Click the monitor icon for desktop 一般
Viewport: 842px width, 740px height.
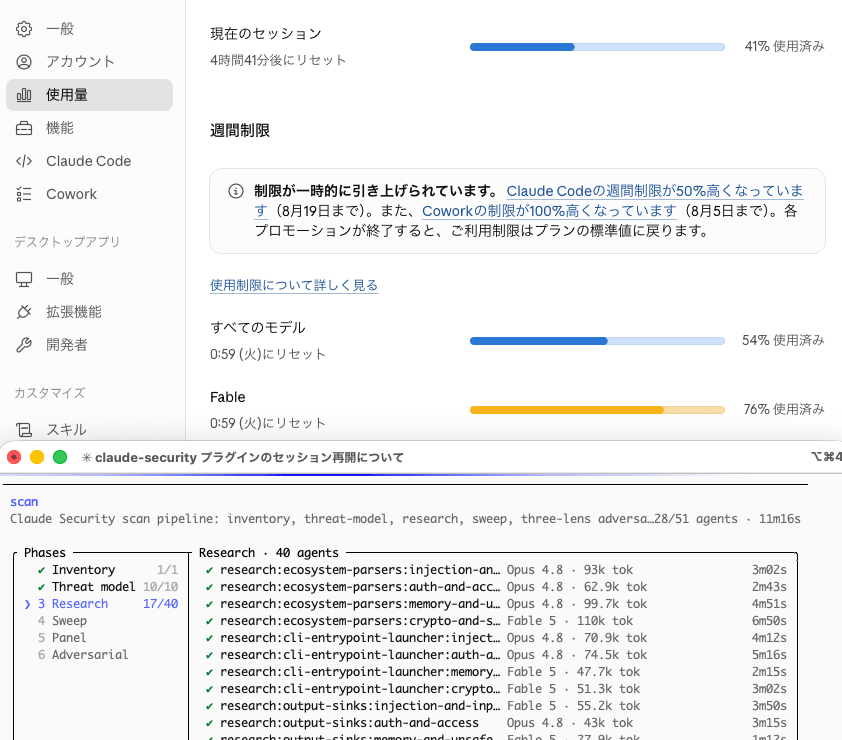pyautogui.click(x=24, y=279)
